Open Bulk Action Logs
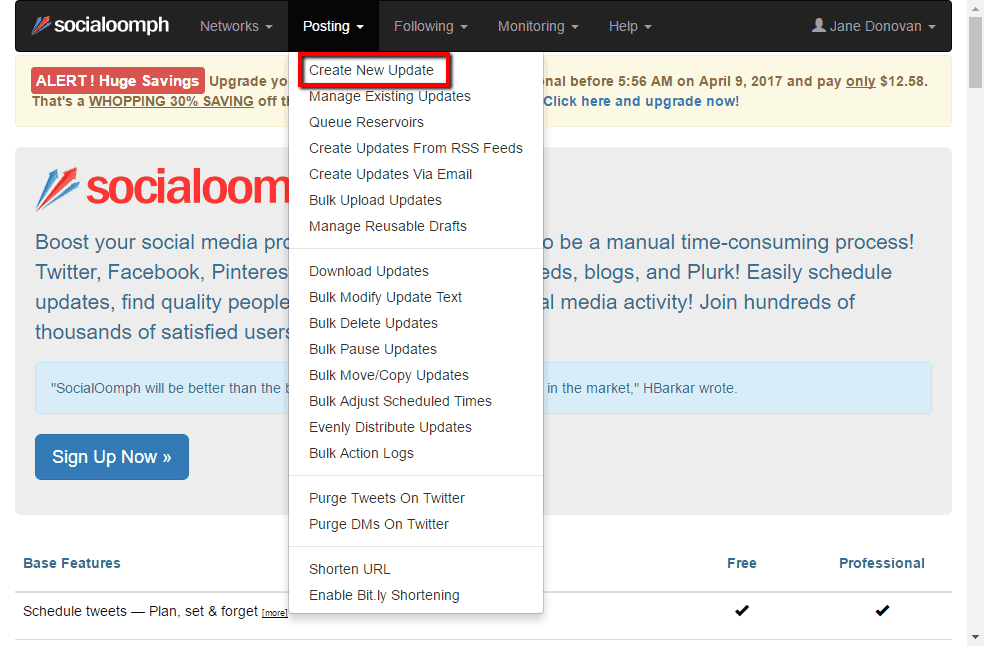Screen dimensions: 984x646 pyautogui.click(x=361, y=453)
